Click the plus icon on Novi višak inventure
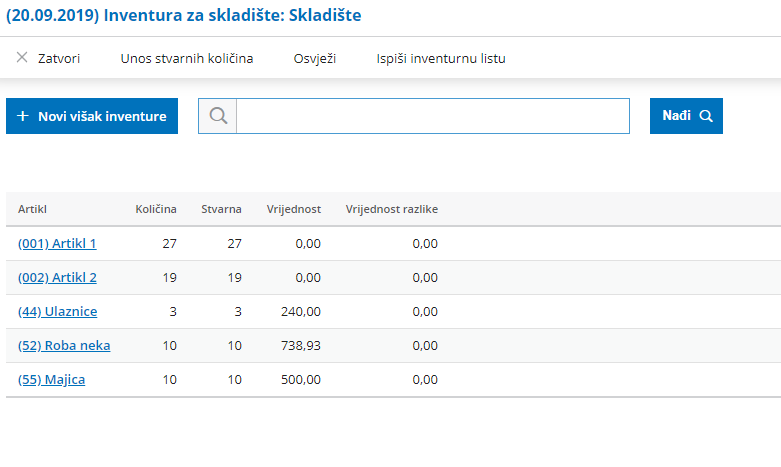Viewport: 781px width, 467px height. pos(22,116)
